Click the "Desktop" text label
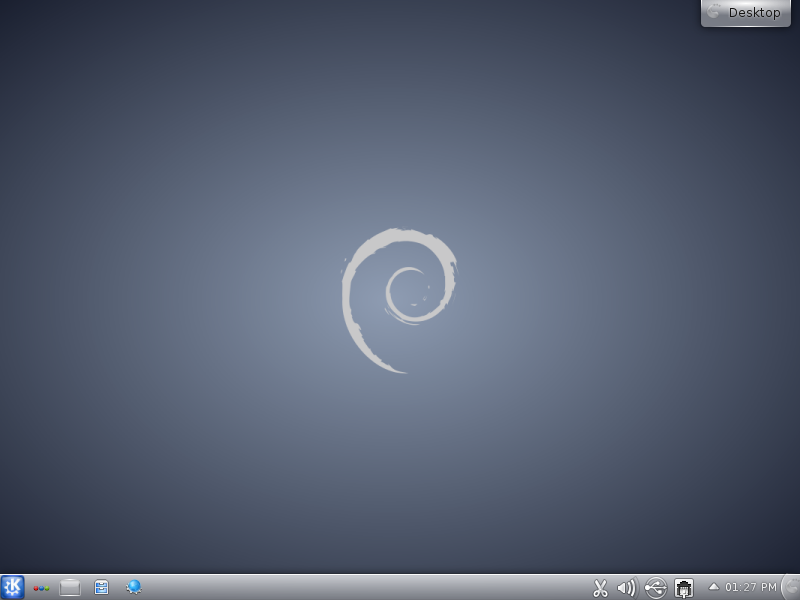Screen dimensions: 800x600 point(754,13)
